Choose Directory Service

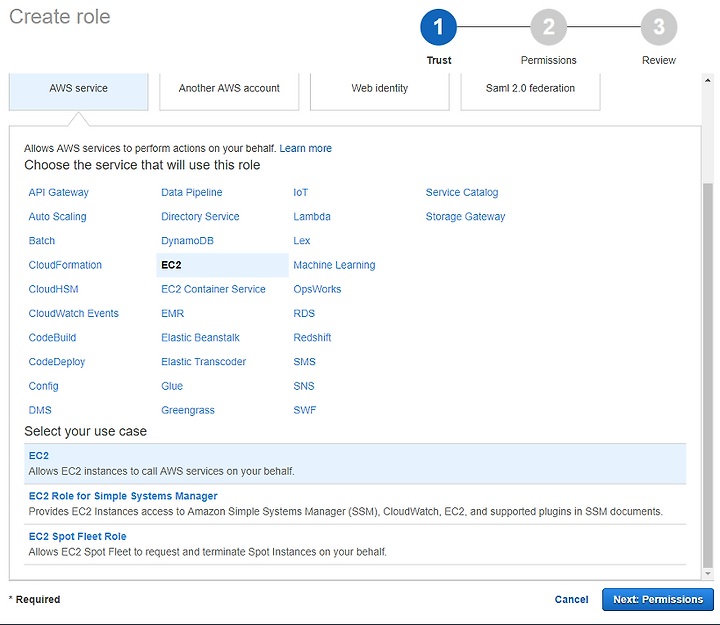coord(200,216)
